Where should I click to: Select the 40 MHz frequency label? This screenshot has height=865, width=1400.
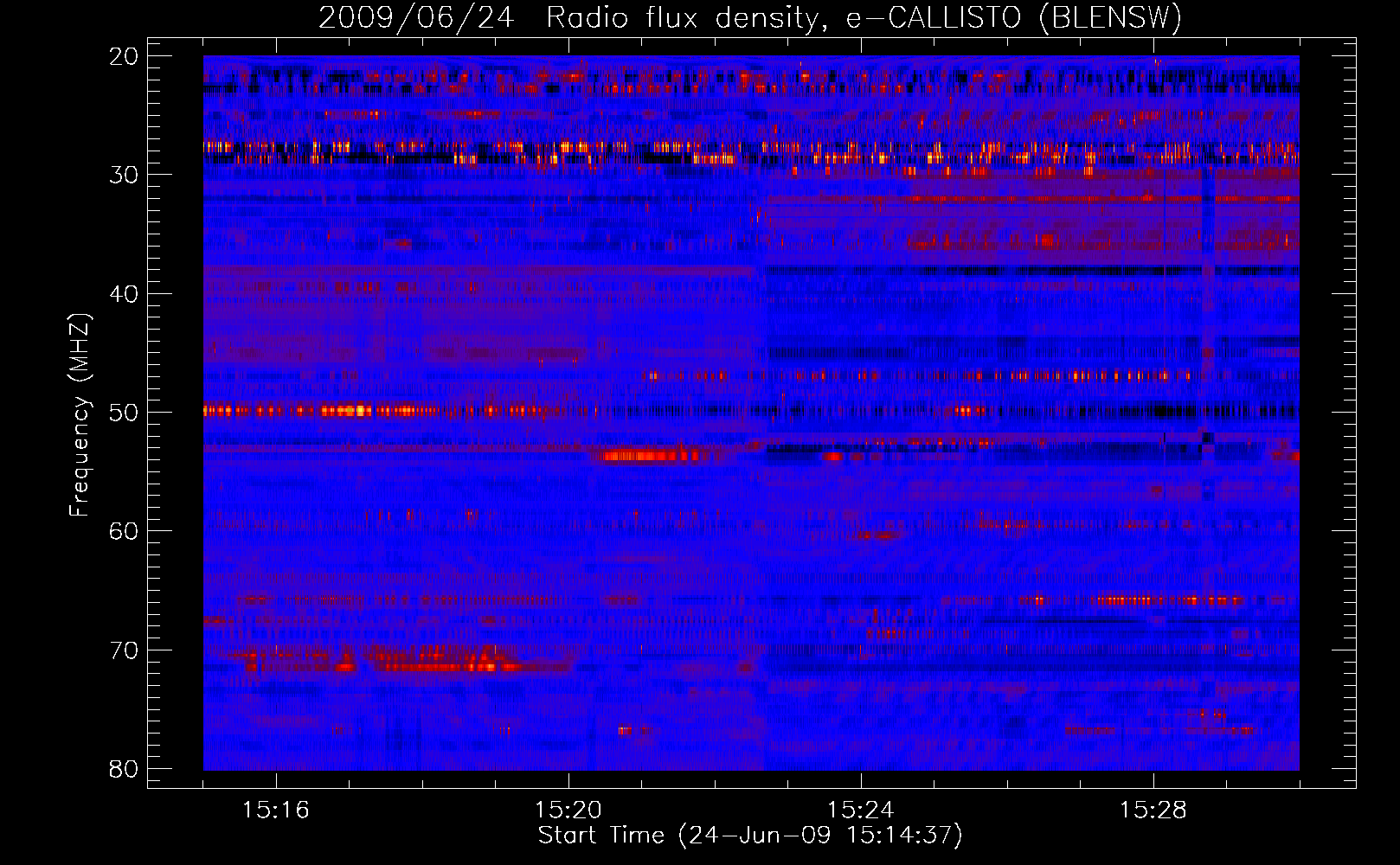pyautogui.click(x=124, y=294)
